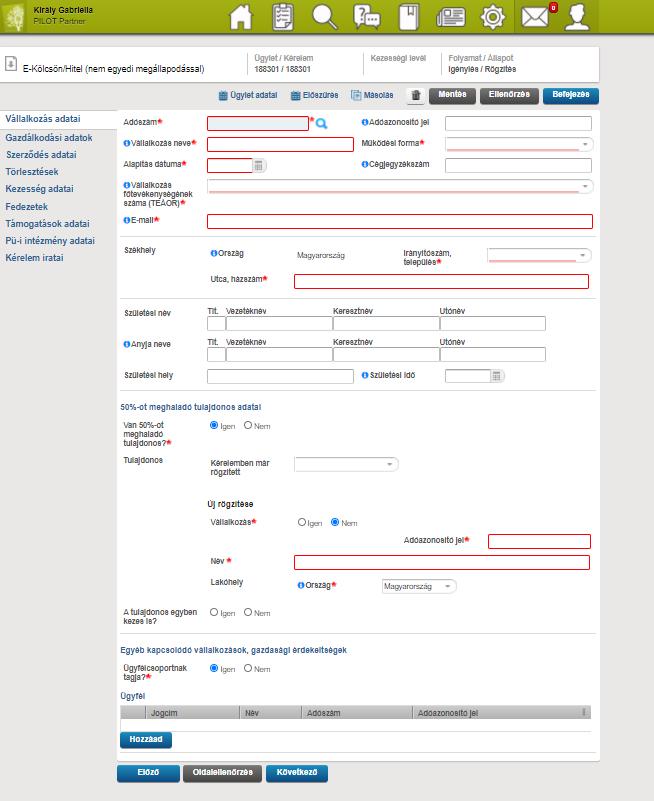Screen dimensions: 654x801
Task: Focus the Adószám input field
Action: click(x=258, y=124)
